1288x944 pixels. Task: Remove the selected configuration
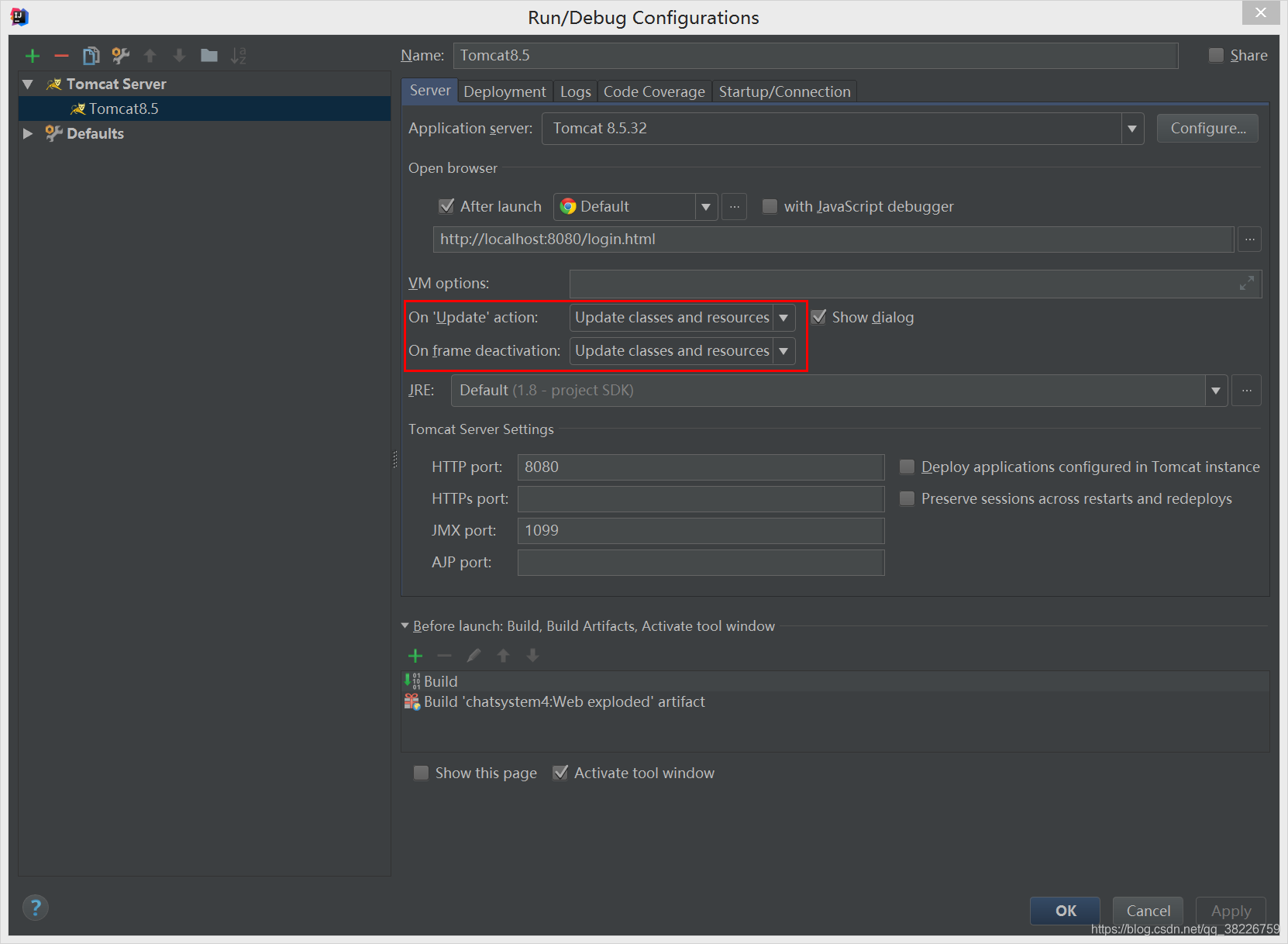point(62,56)
